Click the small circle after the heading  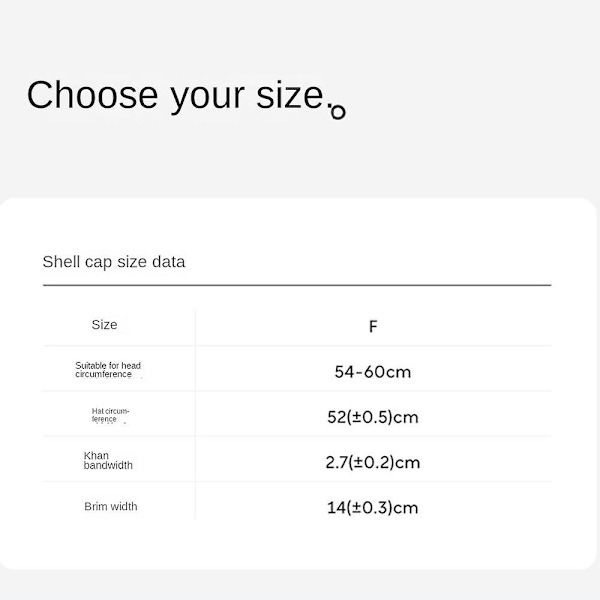pyautogui.click(x=338, y=112)
